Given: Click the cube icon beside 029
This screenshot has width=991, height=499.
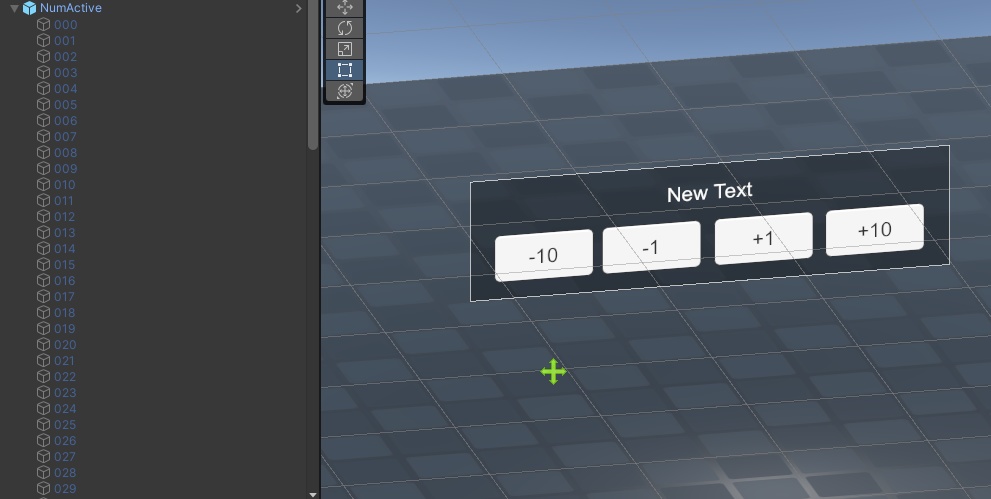Looking at the screenshot, I should click(x=44, y=488).
